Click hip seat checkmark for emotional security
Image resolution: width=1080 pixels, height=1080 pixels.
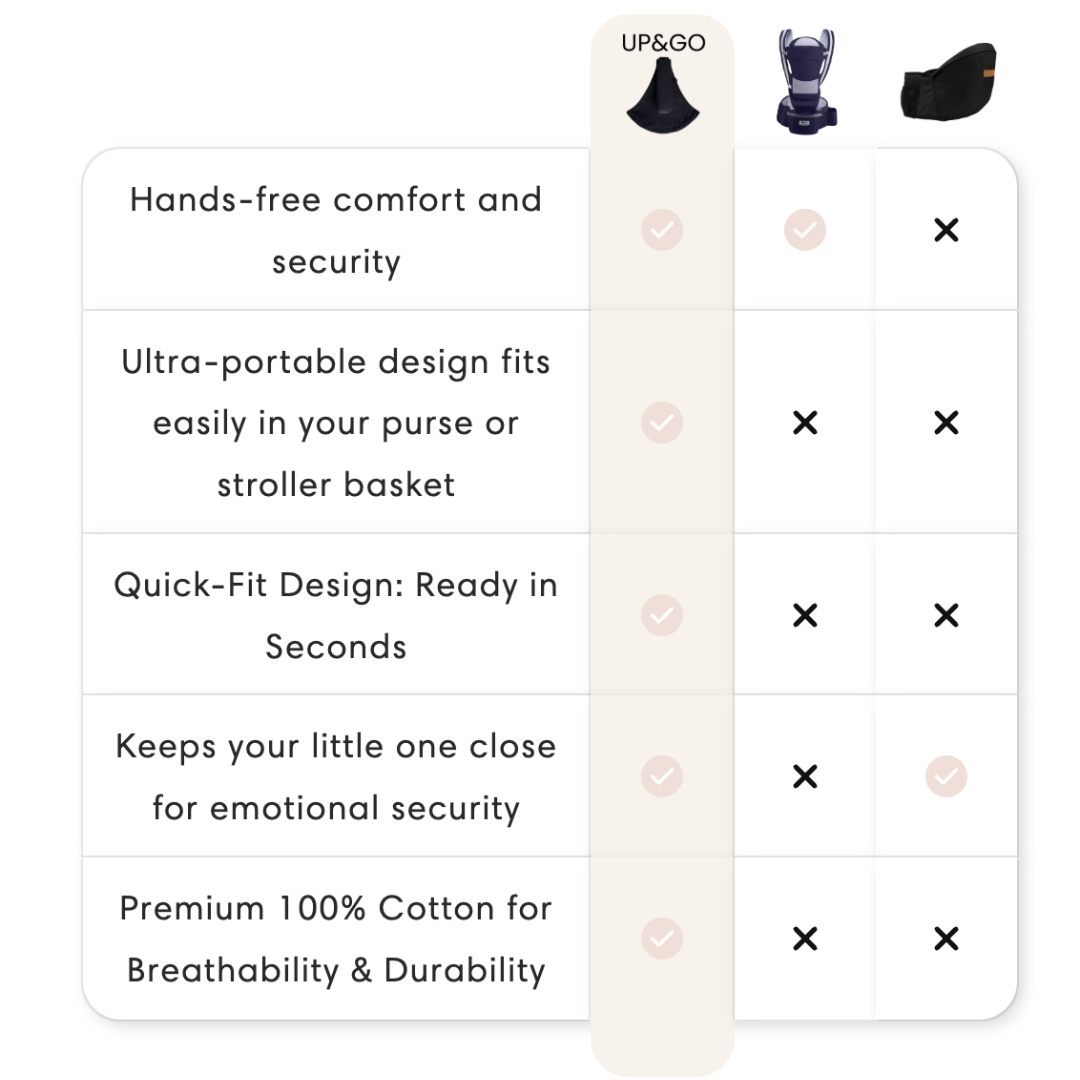tap(946, 776)
